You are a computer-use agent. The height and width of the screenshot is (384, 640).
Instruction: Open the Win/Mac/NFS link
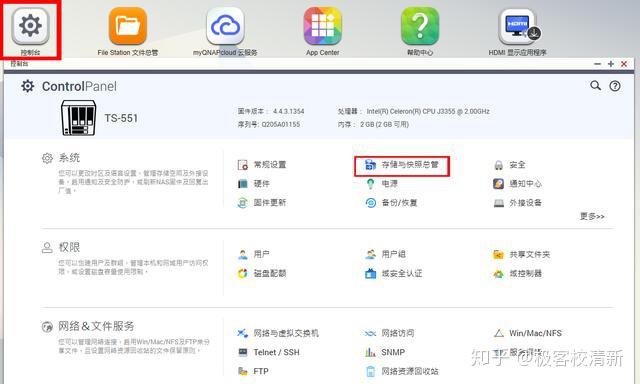535,333
